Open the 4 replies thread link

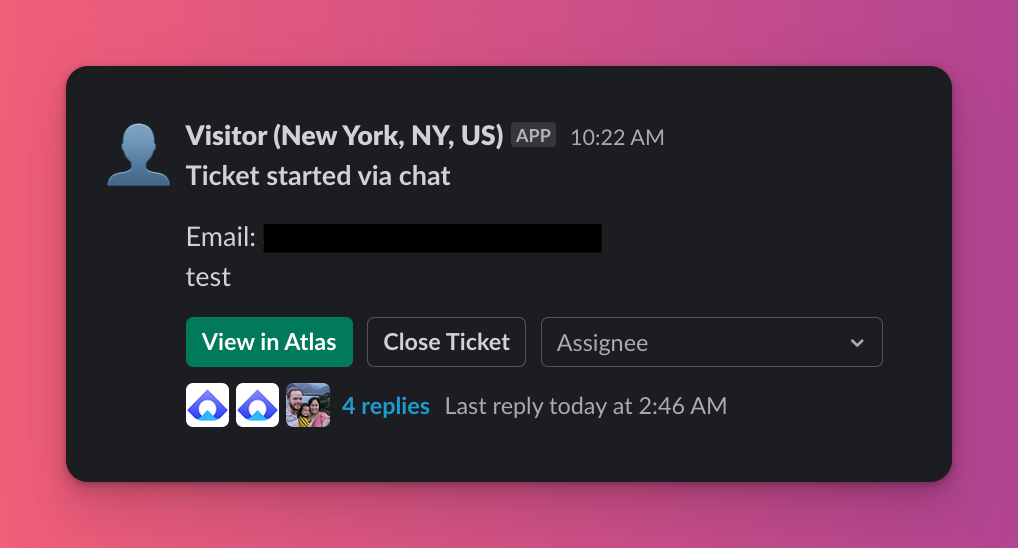(x=386, y=406)
